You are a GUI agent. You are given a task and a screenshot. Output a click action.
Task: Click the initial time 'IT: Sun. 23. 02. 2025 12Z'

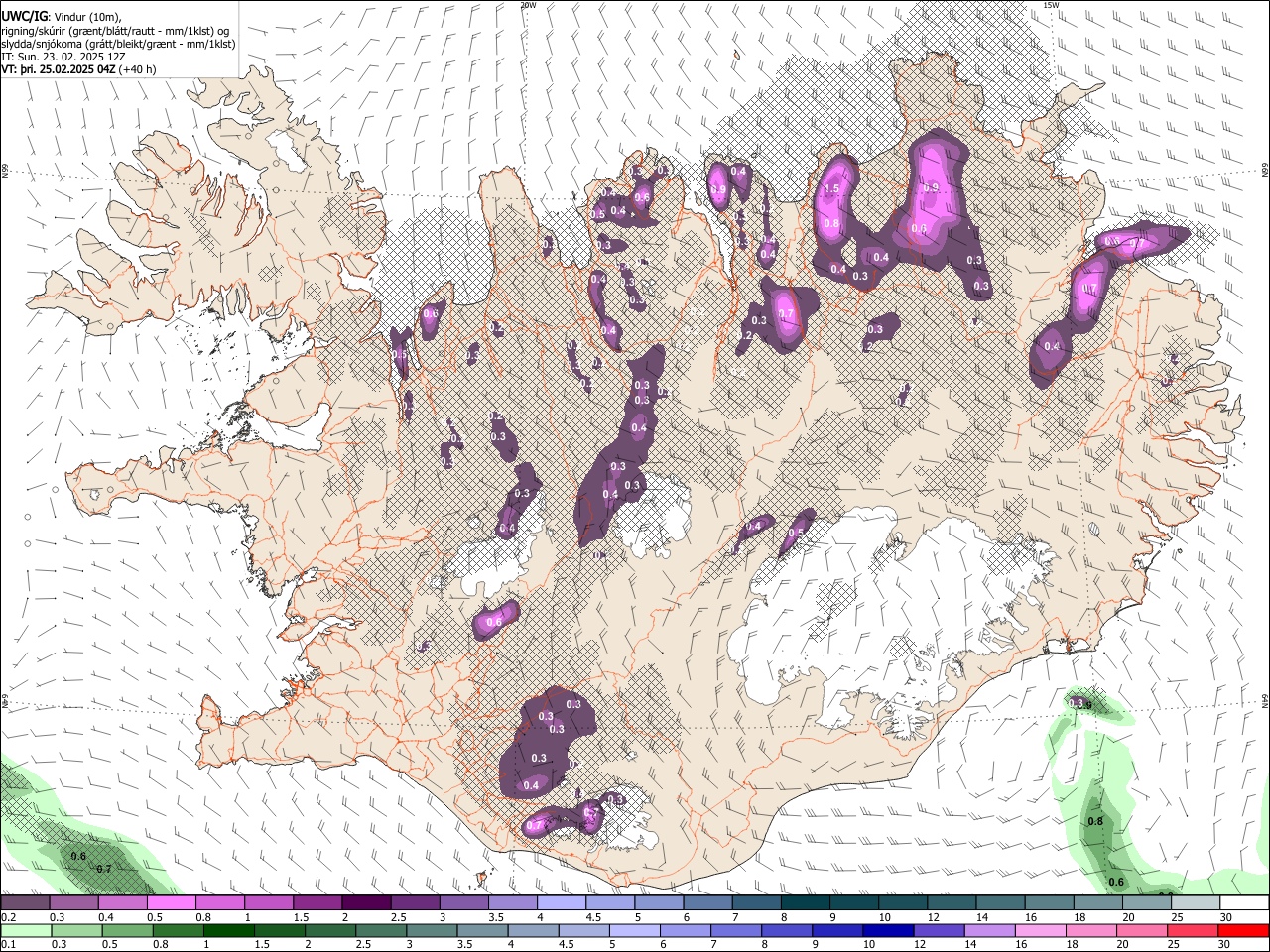[x=63, y=57]
